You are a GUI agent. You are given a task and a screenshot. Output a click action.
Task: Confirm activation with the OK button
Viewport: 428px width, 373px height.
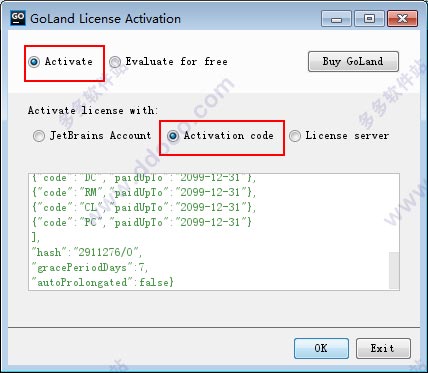[x=321, y=348]
